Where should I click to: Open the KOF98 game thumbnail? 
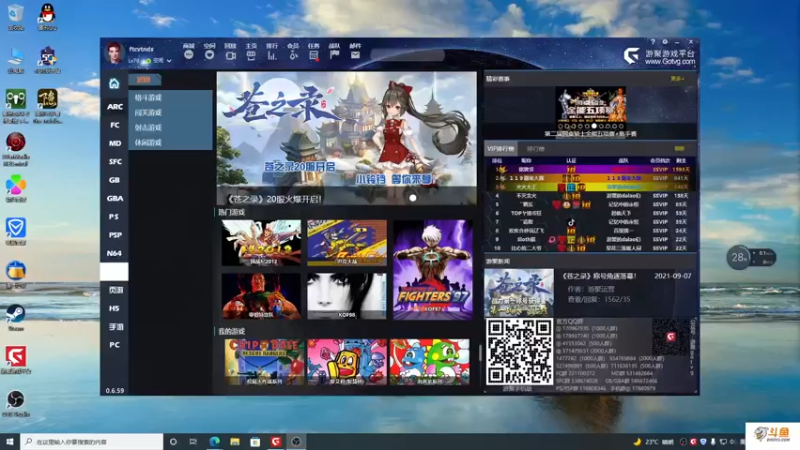tap(347, 296)
